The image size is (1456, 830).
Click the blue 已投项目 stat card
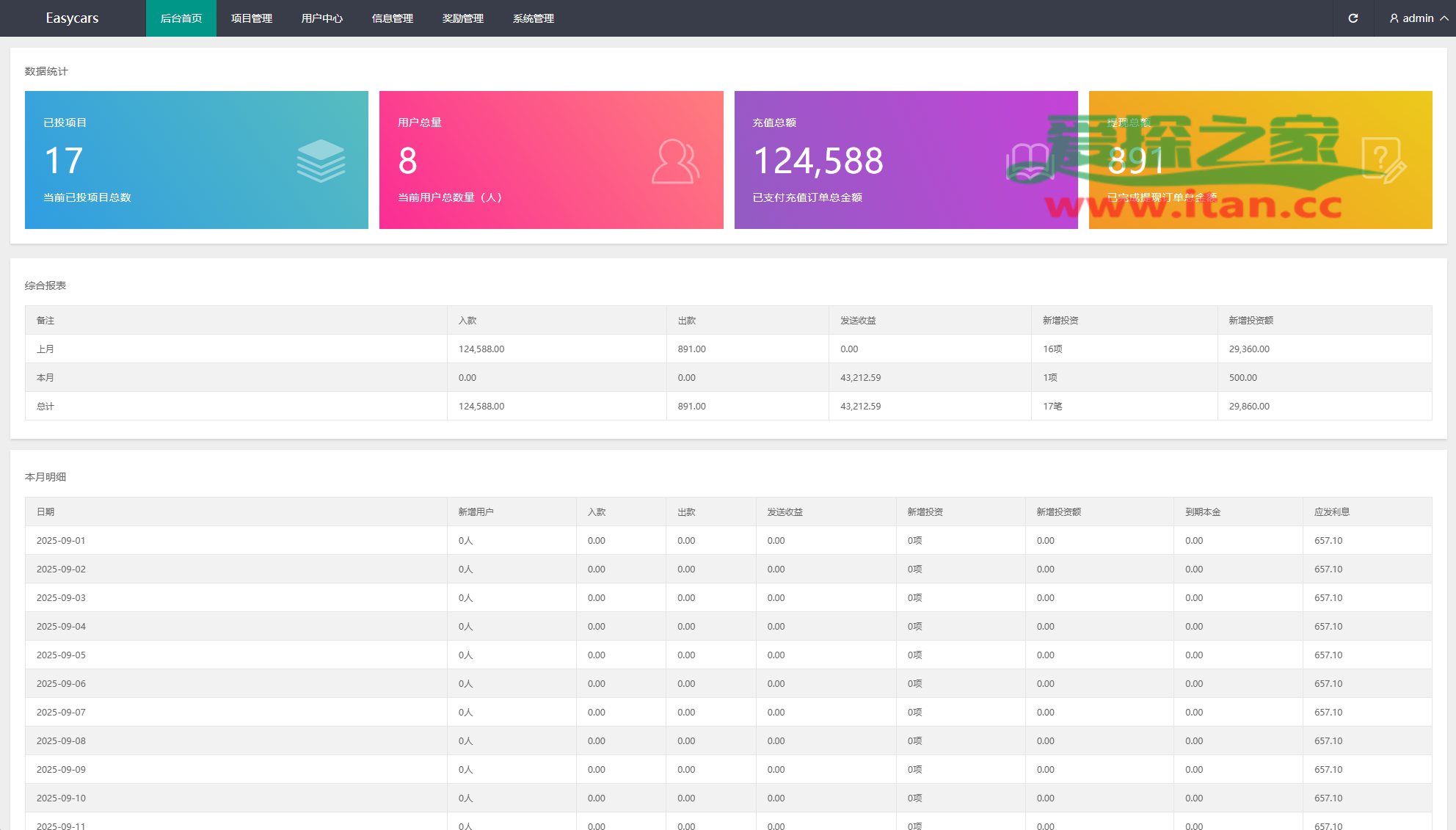[x=196, y=160]
